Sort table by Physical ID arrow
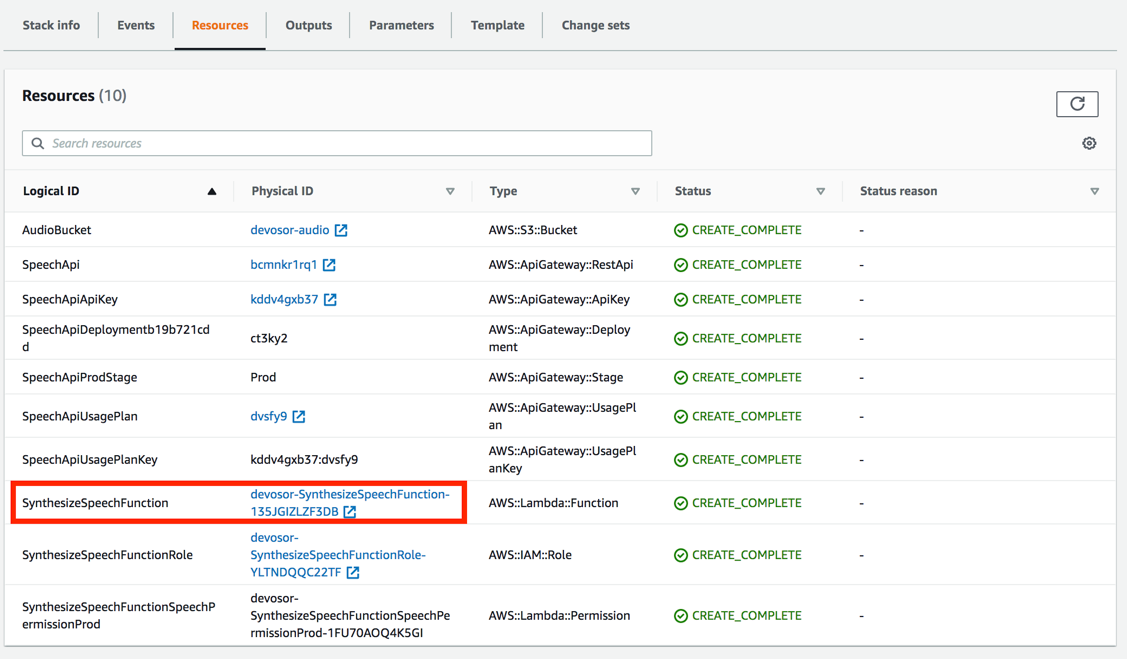 (450, 191)
